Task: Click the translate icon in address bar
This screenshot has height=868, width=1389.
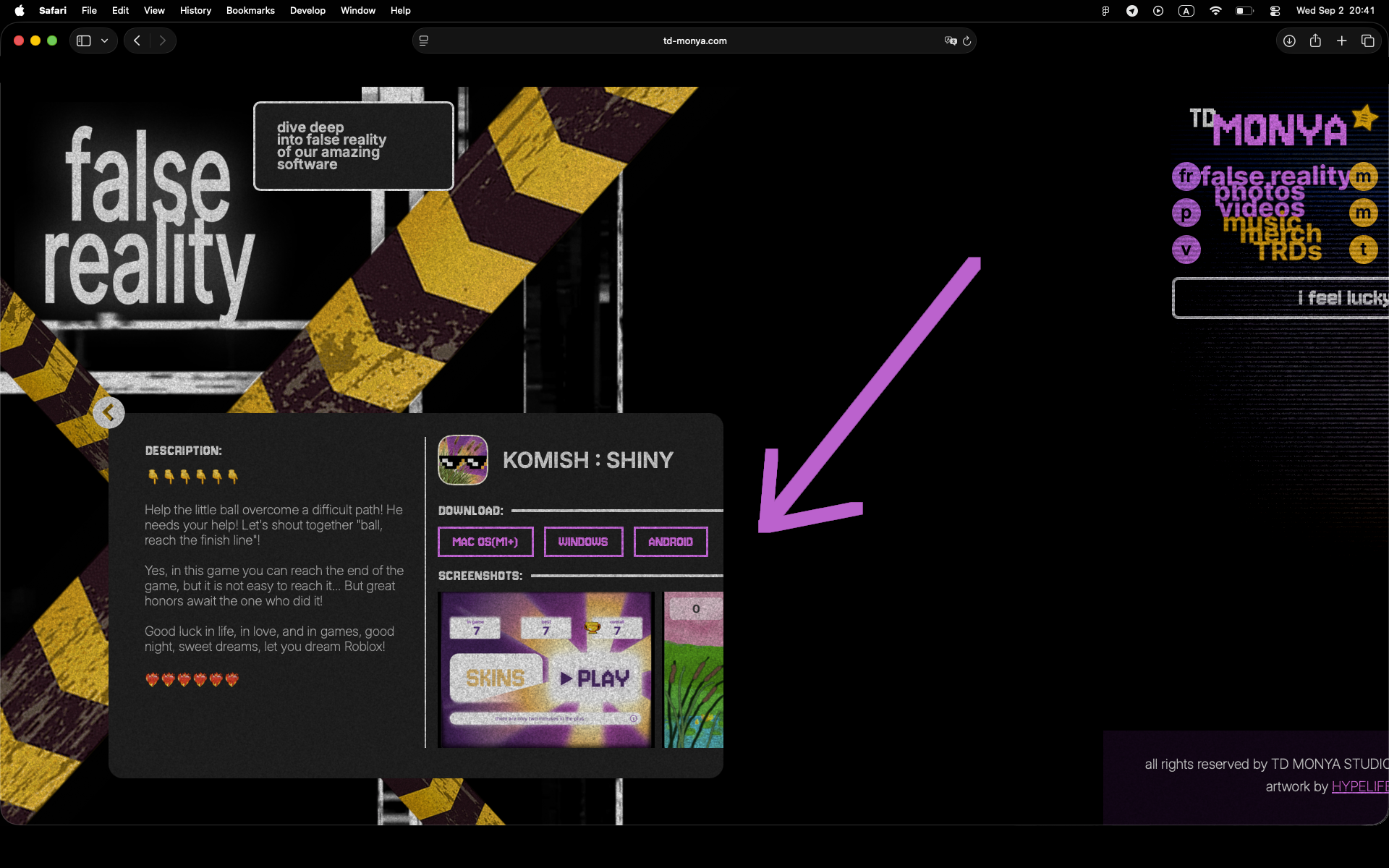Action: click(x=951, y=41)
